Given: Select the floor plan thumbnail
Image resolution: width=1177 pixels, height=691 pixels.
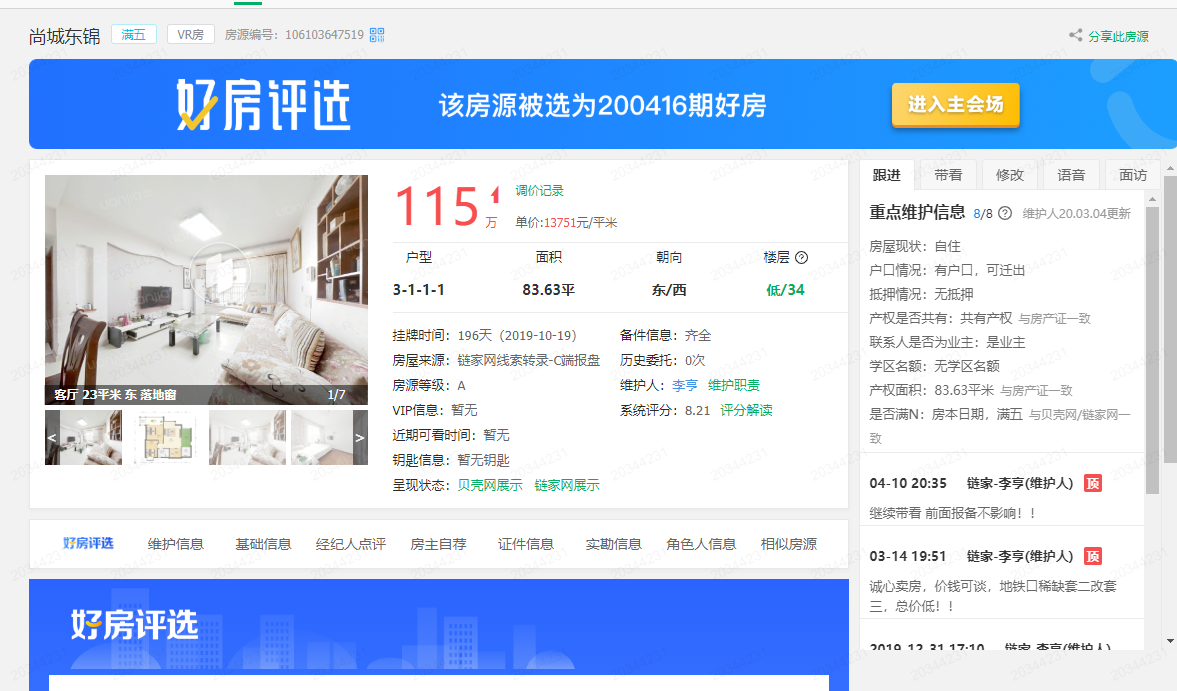Looking at the screenshot, I should click(164, 437).
